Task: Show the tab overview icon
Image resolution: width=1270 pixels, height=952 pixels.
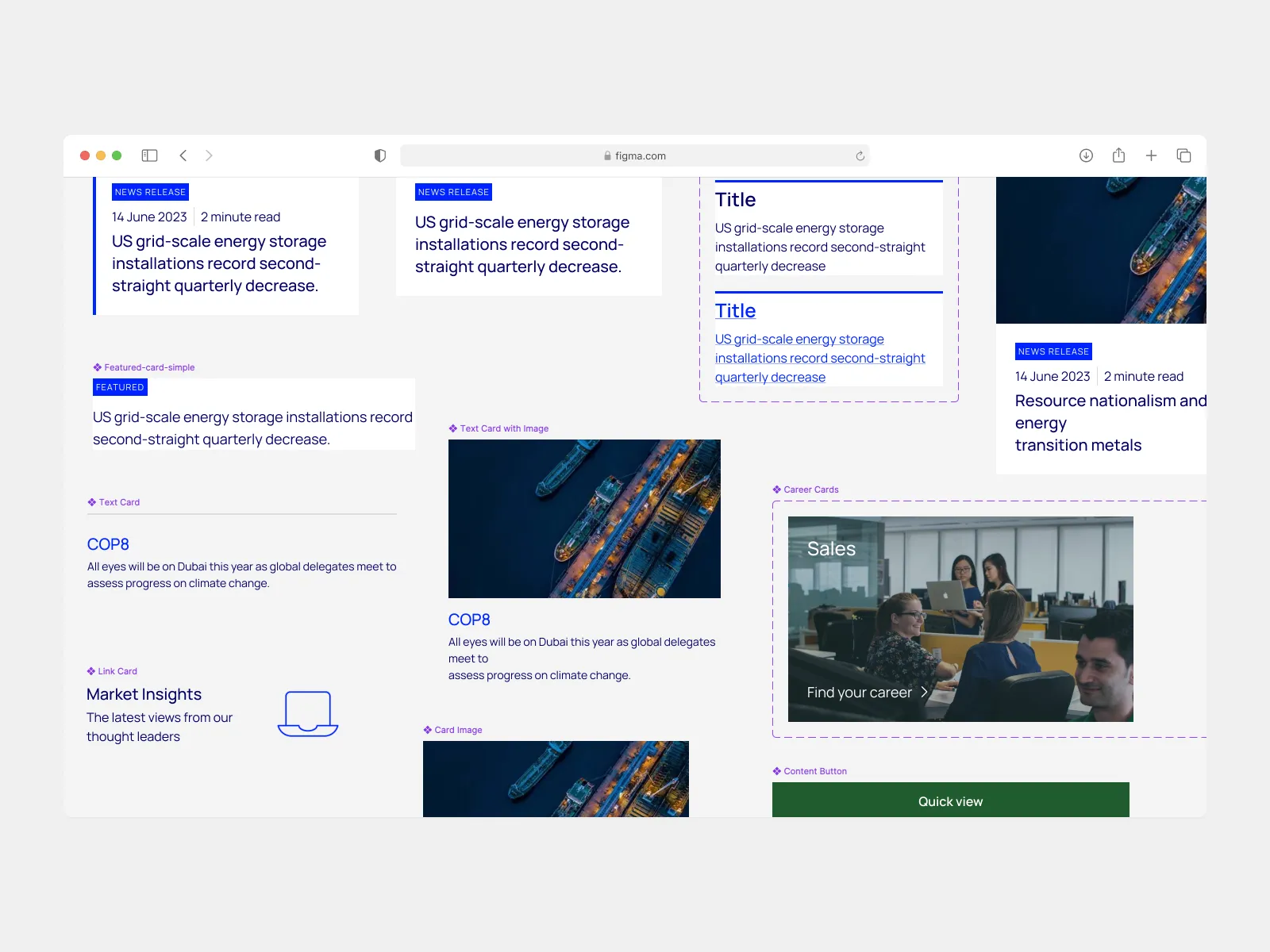Action: [x=1183, y=155]
